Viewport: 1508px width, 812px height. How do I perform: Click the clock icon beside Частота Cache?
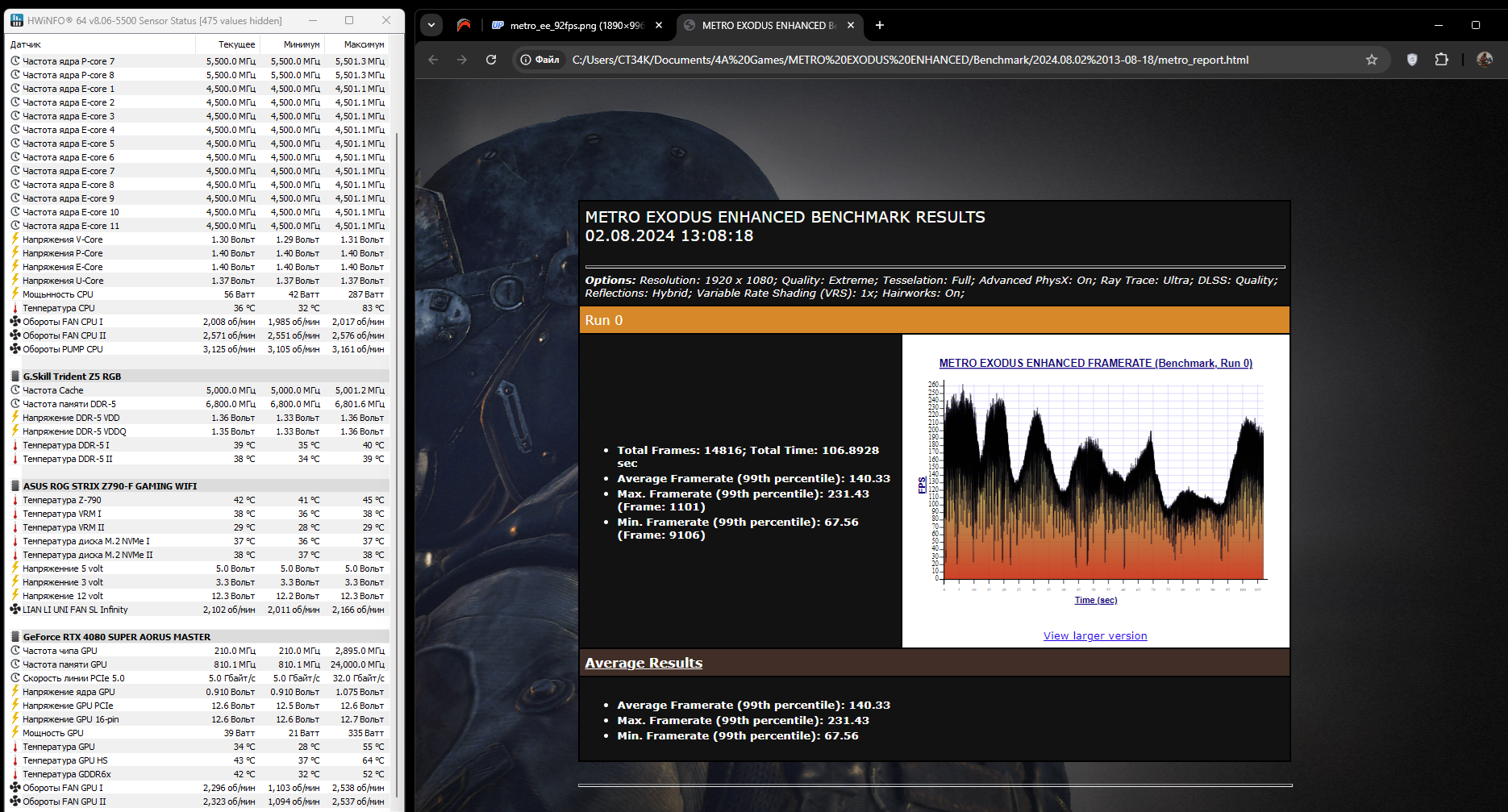15,390
